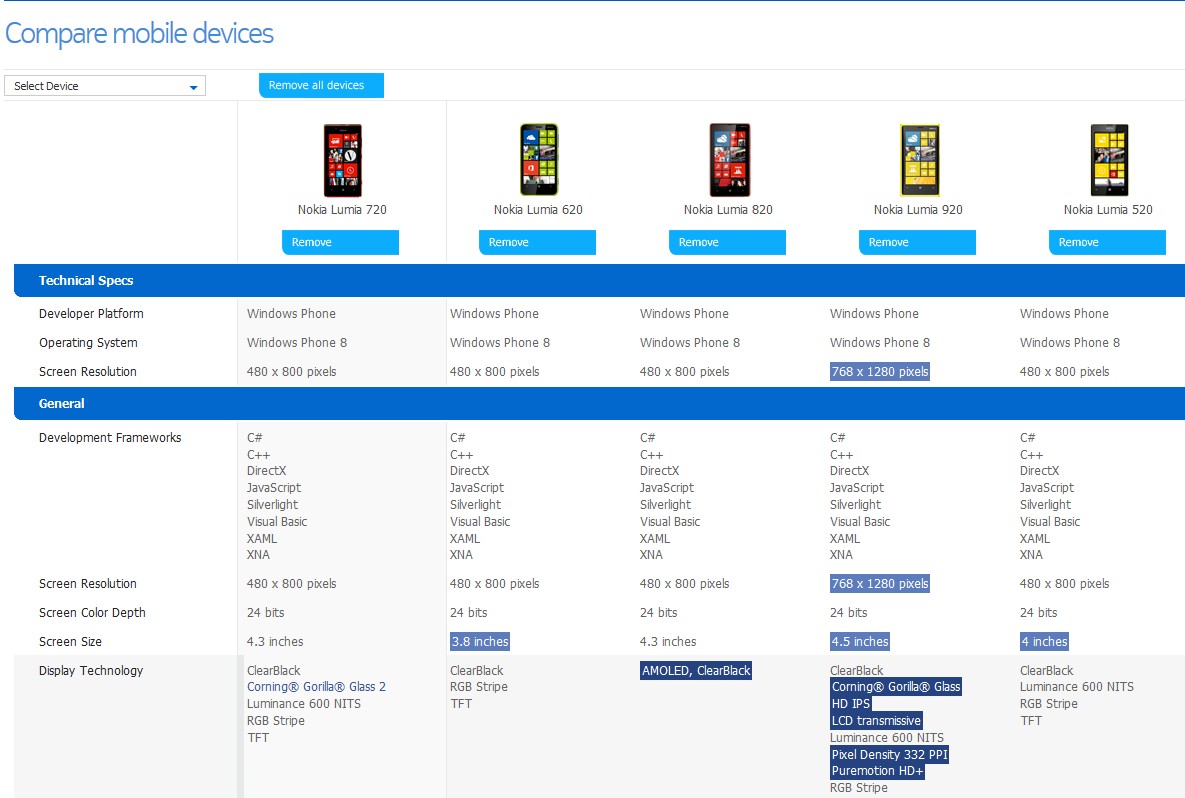Open Corning Gorilla Glass 2 link
This screenshot has height=798, width=1185.
pyautogui.click(x=316, y=687)
